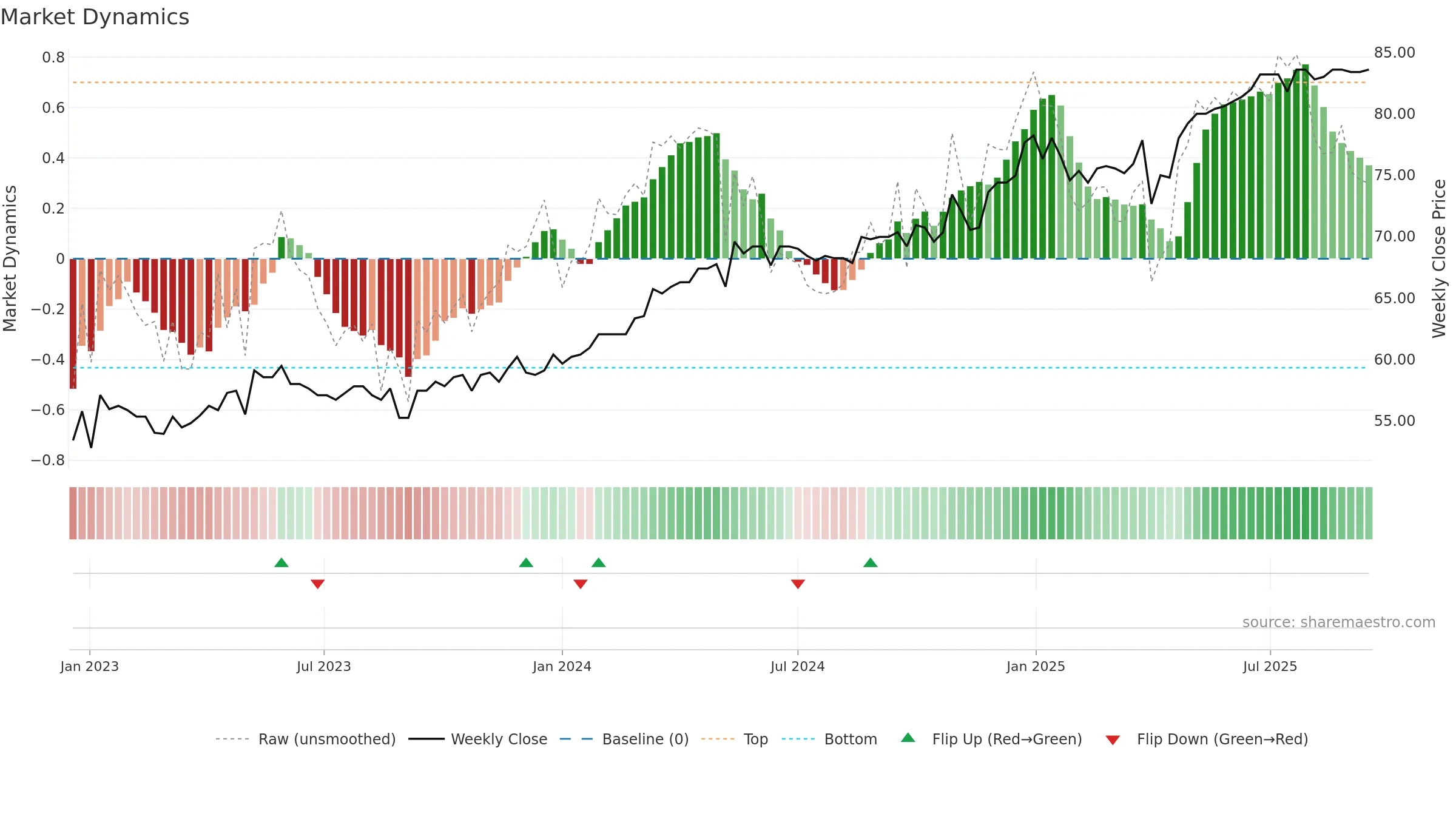This screenshot has width=1456, height=819.
Task: Click the vertical Market Dynamics axis title
Action: pyautogui.click(x=10, y=258)
